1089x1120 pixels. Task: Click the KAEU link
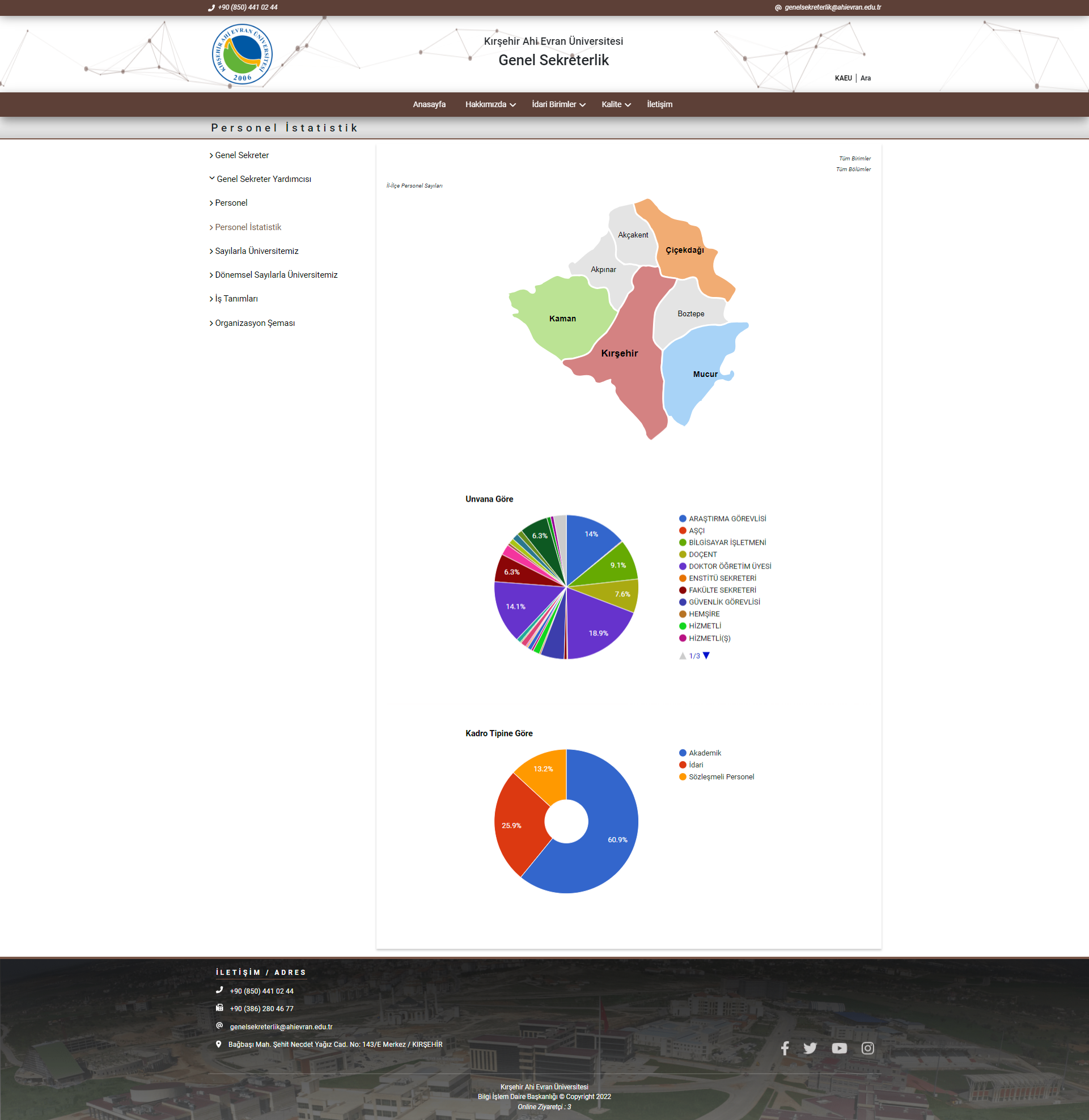tap(843, 78)
